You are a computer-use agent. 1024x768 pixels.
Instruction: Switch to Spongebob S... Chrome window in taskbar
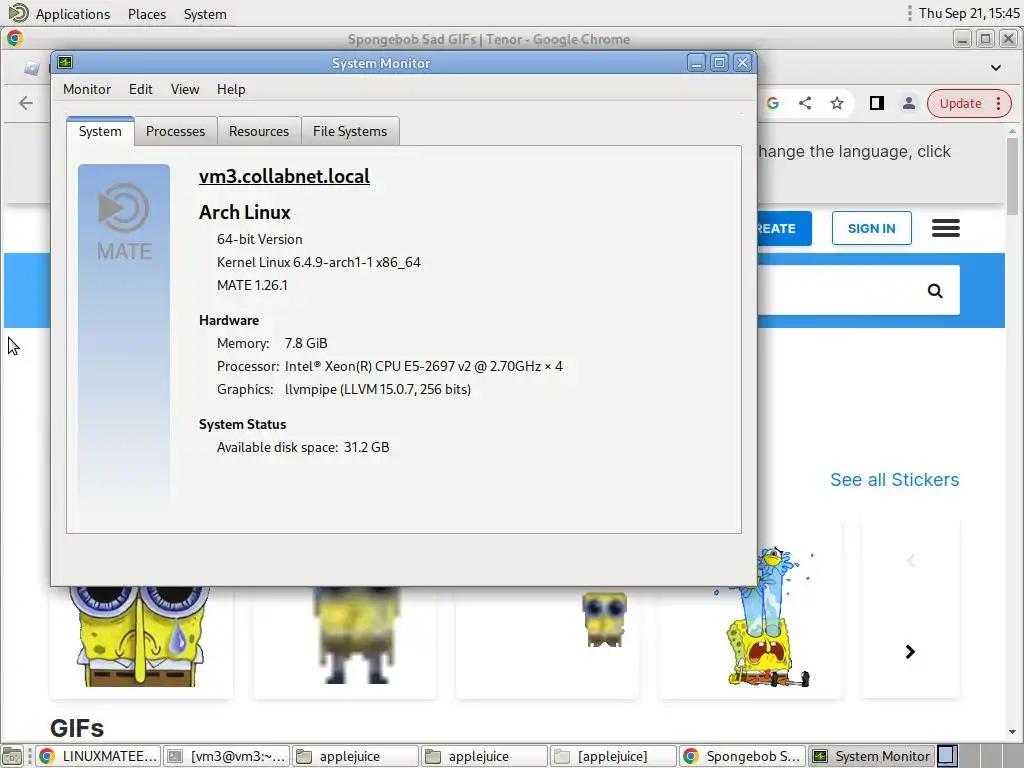tap(743, 756)
